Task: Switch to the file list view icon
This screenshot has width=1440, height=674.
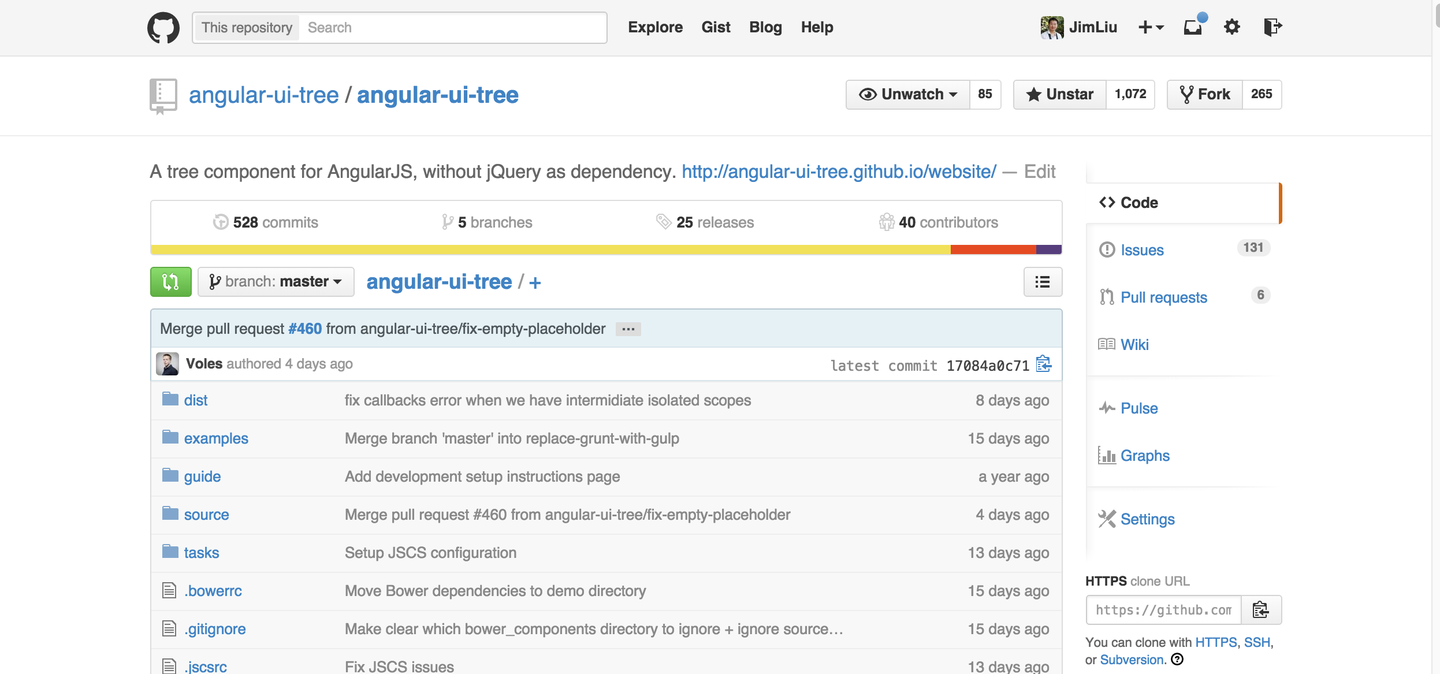Action: coord(1042,282)
